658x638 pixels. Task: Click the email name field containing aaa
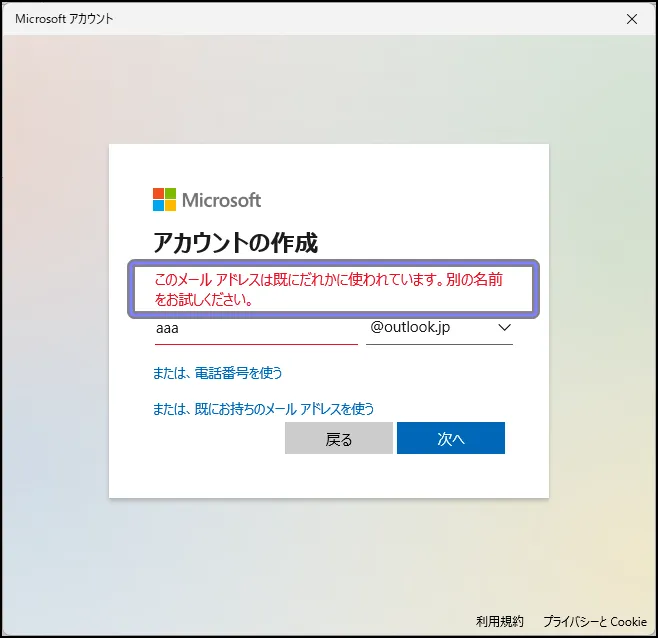pyautogui.click(x=256, y=328)
